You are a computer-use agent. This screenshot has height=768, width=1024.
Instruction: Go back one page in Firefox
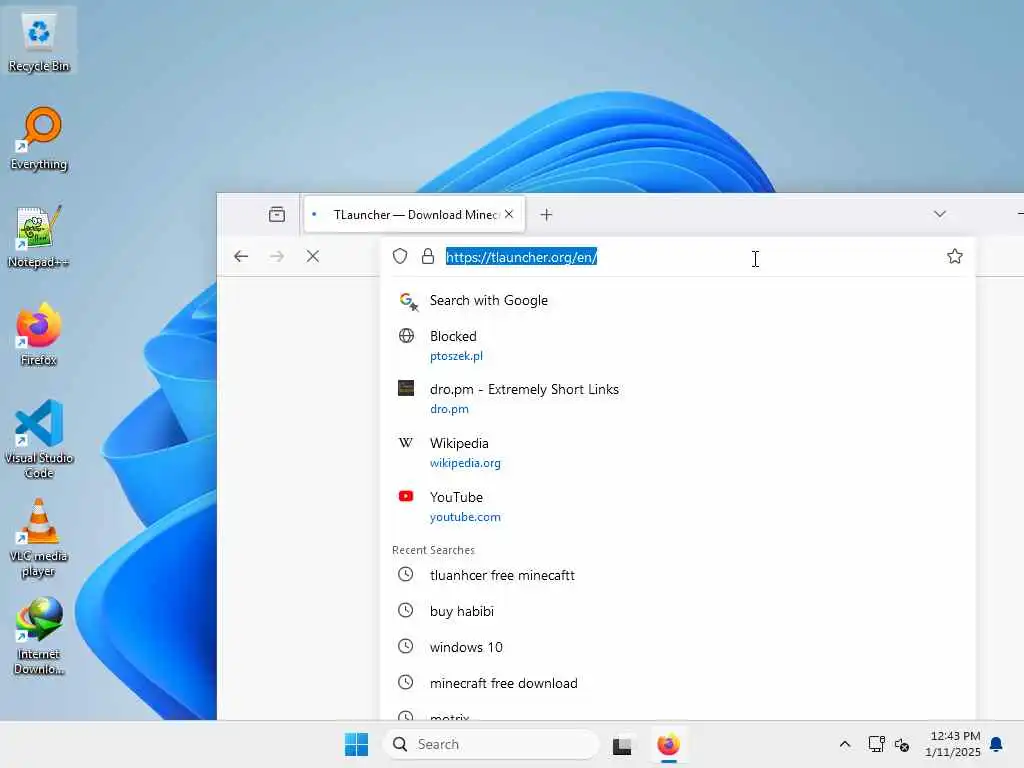click(241, 256)
